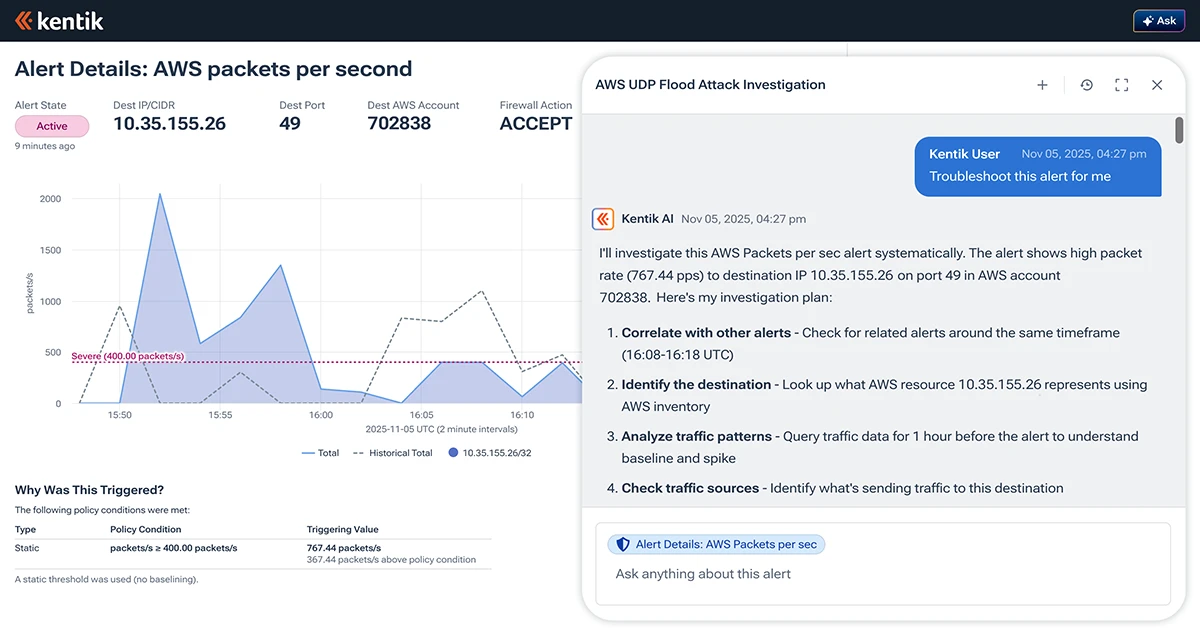
Task: Open the Ask assistant from the top bar
Action: tap(1158, 19)
